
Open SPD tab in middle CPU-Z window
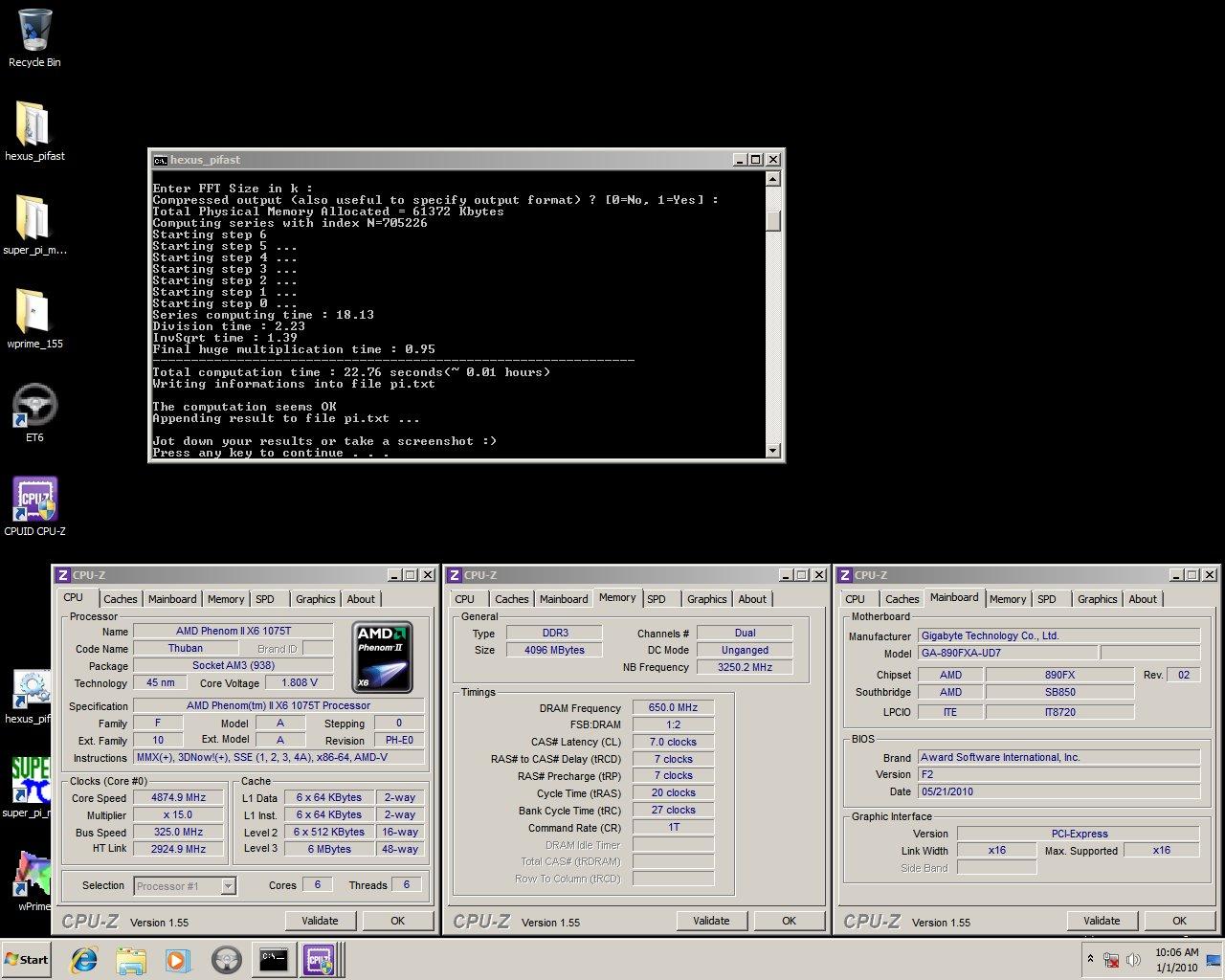[657, 599]
